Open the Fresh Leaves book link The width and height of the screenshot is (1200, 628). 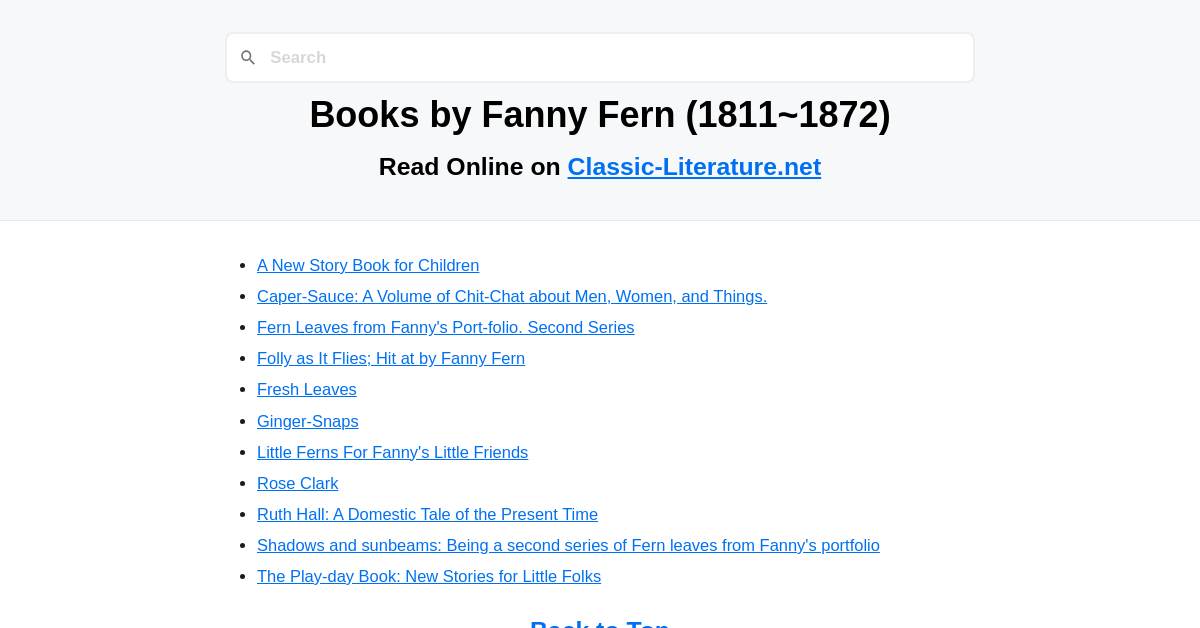(306, 389)
